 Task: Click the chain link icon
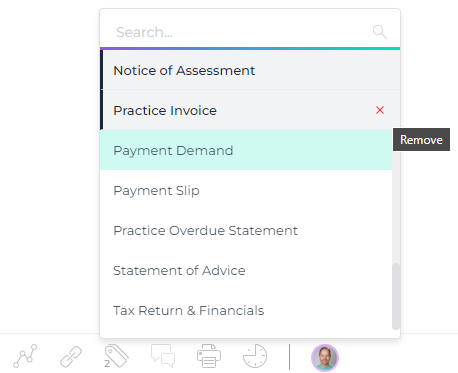coord(71,356)
